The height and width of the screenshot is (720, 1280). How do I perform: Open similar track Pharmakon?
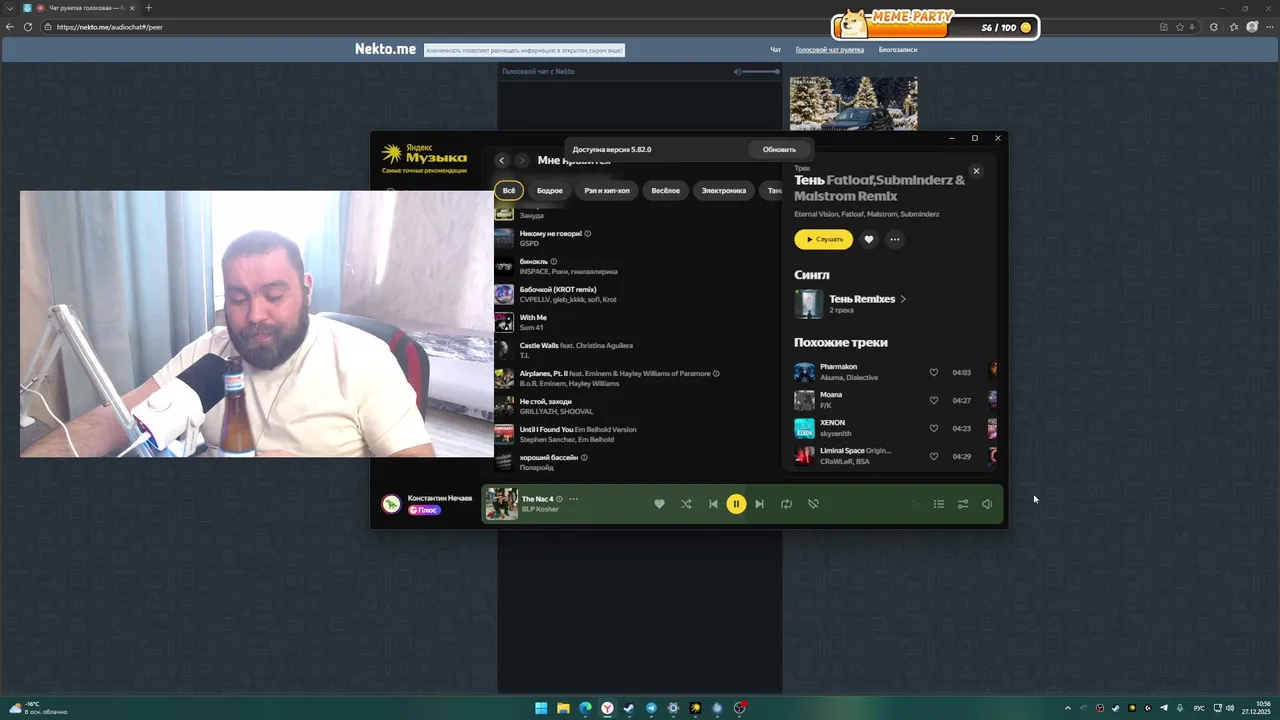838,367
